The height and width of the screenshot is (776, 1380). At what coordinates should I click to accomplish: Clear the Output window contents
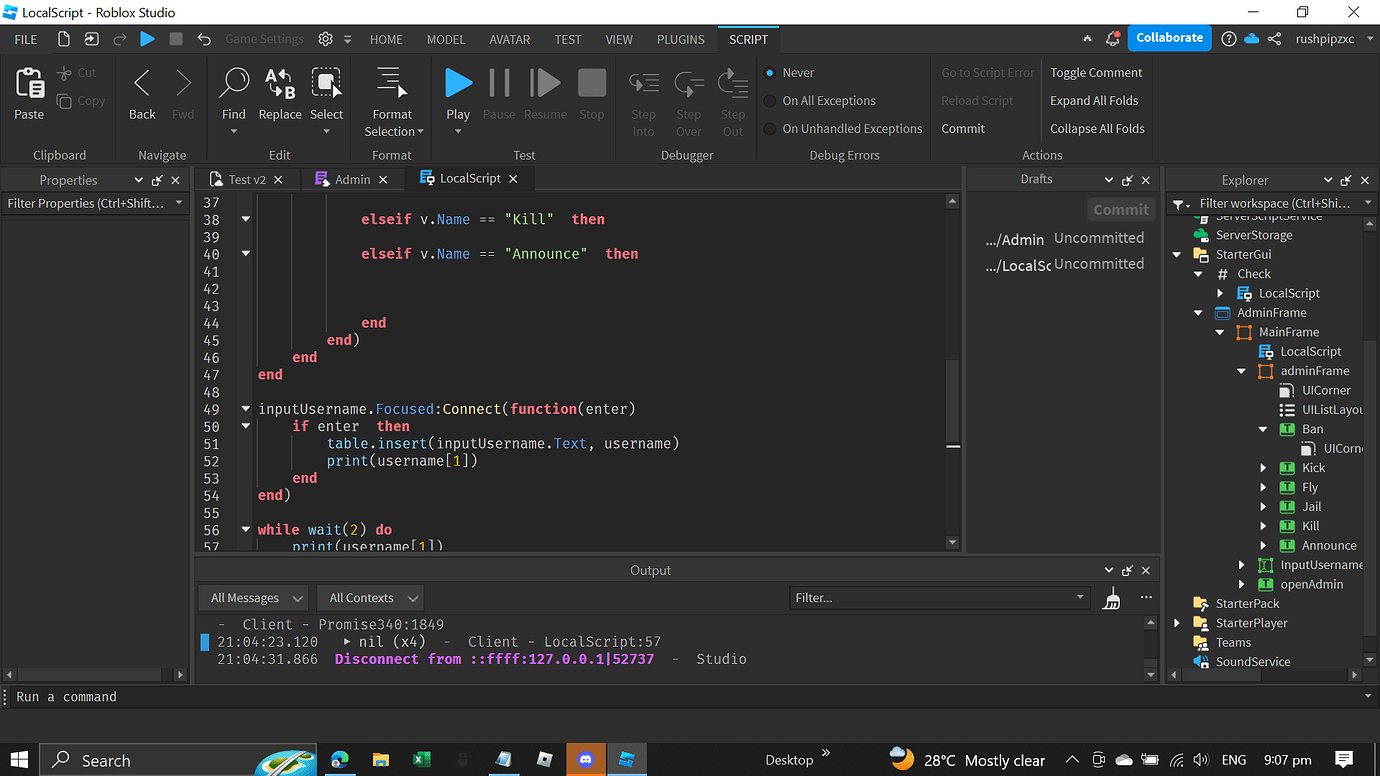point(1111,595)
